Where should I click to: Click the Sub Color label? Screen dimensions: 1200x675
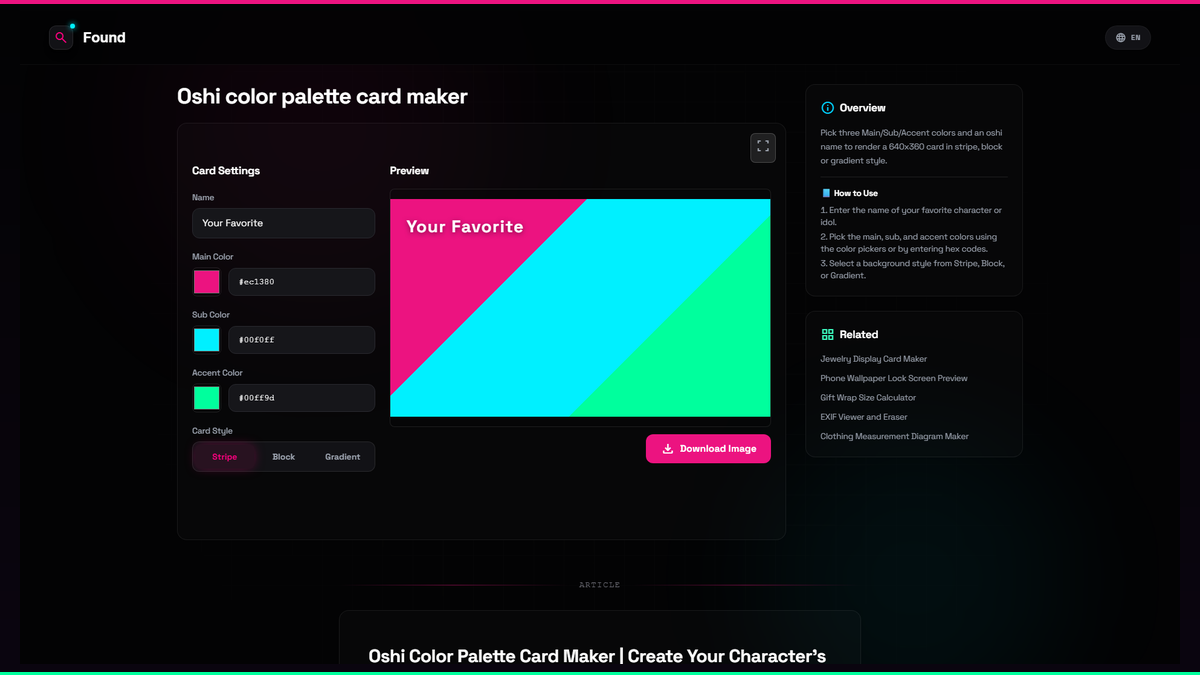211,315
